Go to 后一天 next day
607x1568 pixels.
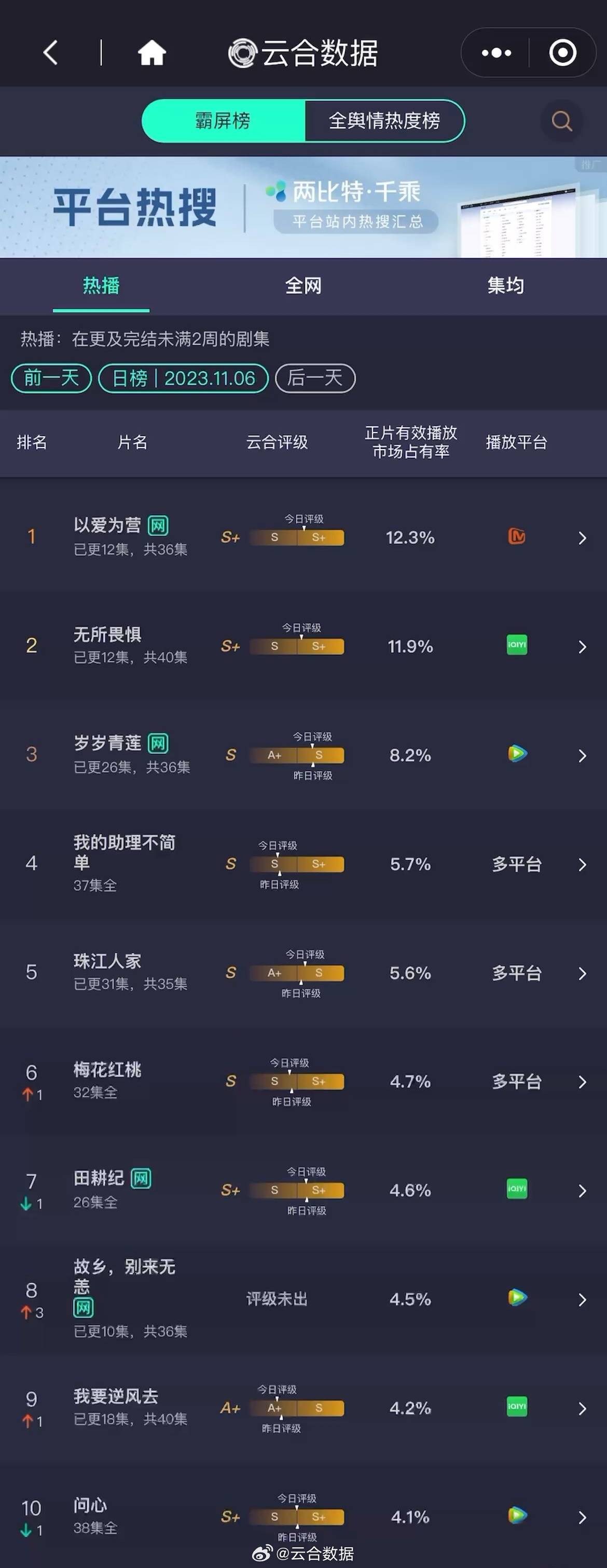point(315,378)
